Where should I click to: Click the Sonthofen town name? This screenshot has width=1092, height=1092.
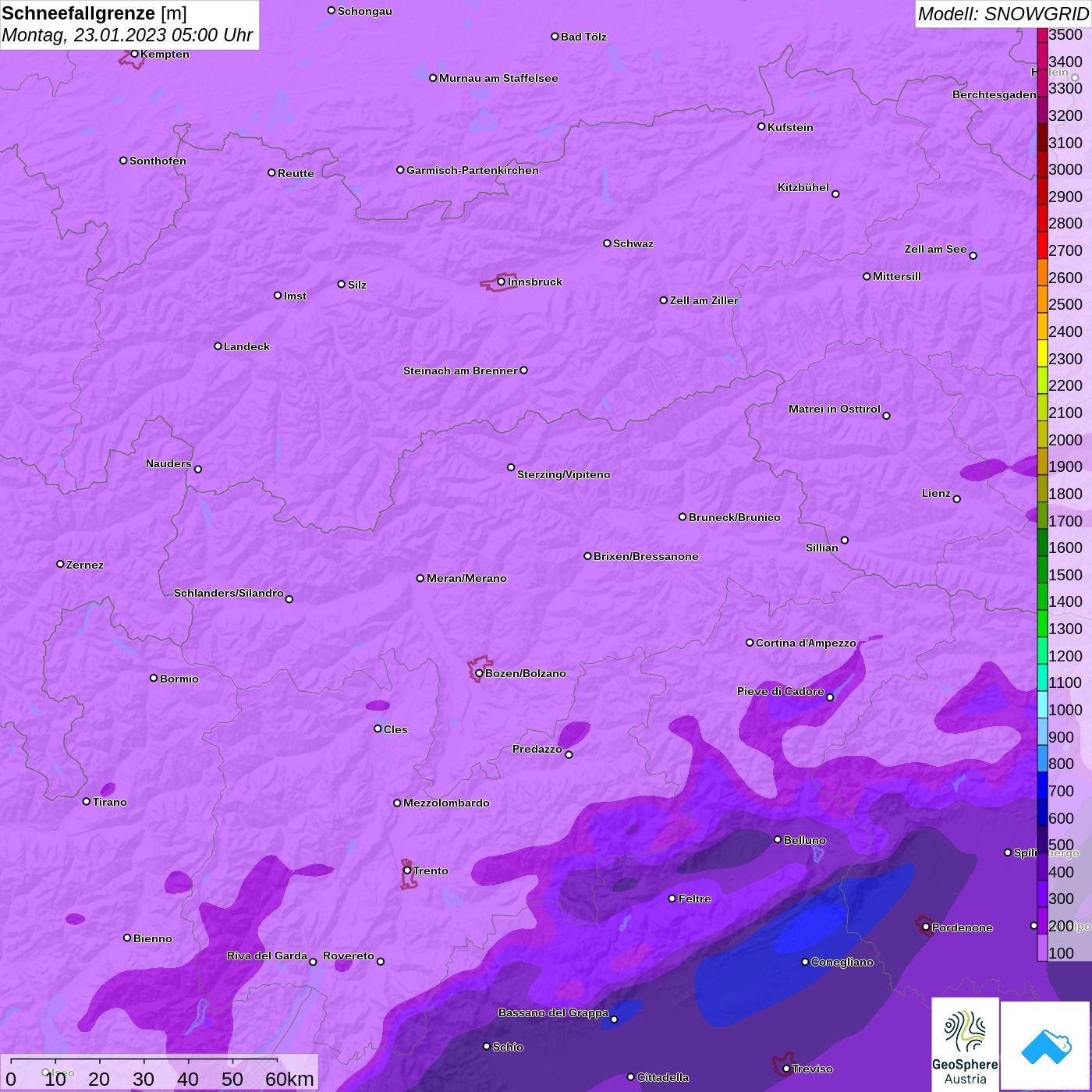(x=158, y=161)
